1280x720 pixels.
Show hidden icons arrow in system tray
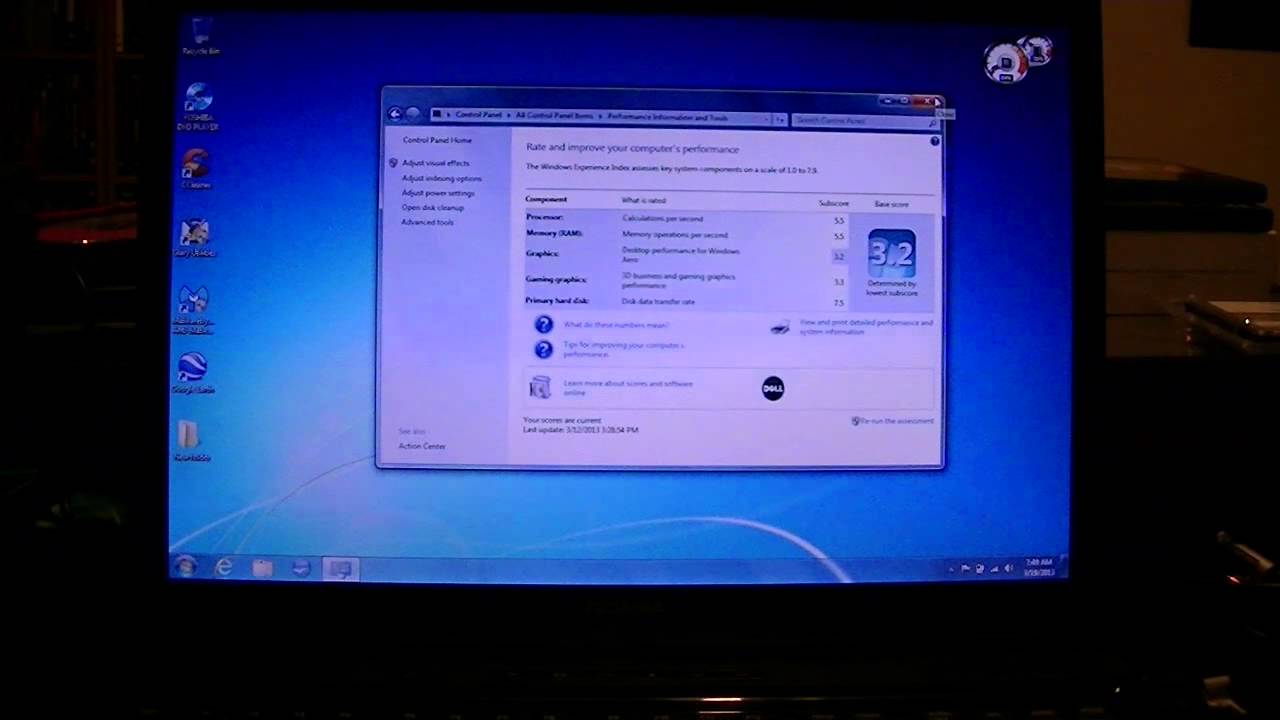click(x=951, y=569)
